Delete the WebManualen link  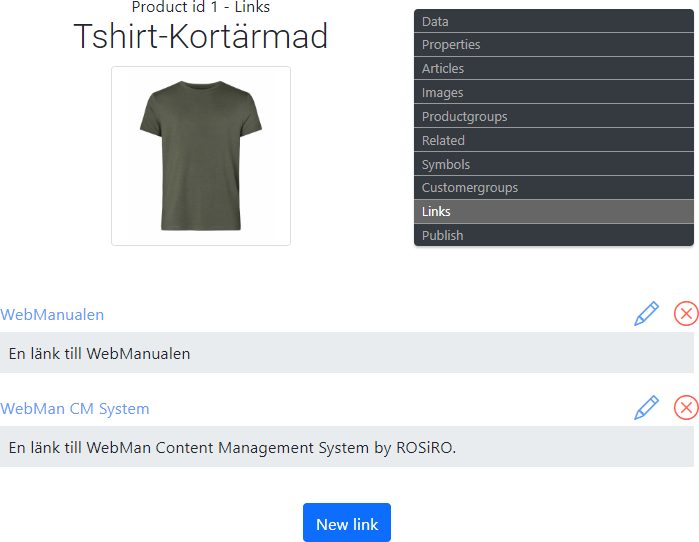tap(686, 314)
